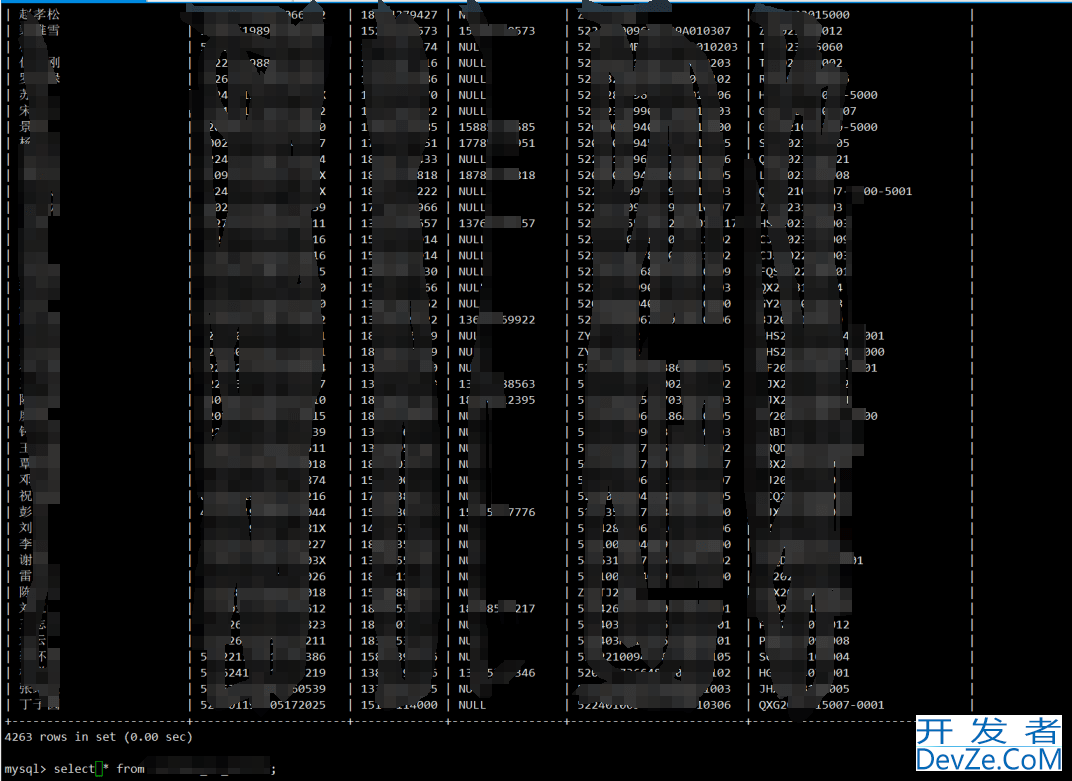The image size is (1072, 781).
Task: Click the value ending 10306 in last row
Action: (654, 705)
